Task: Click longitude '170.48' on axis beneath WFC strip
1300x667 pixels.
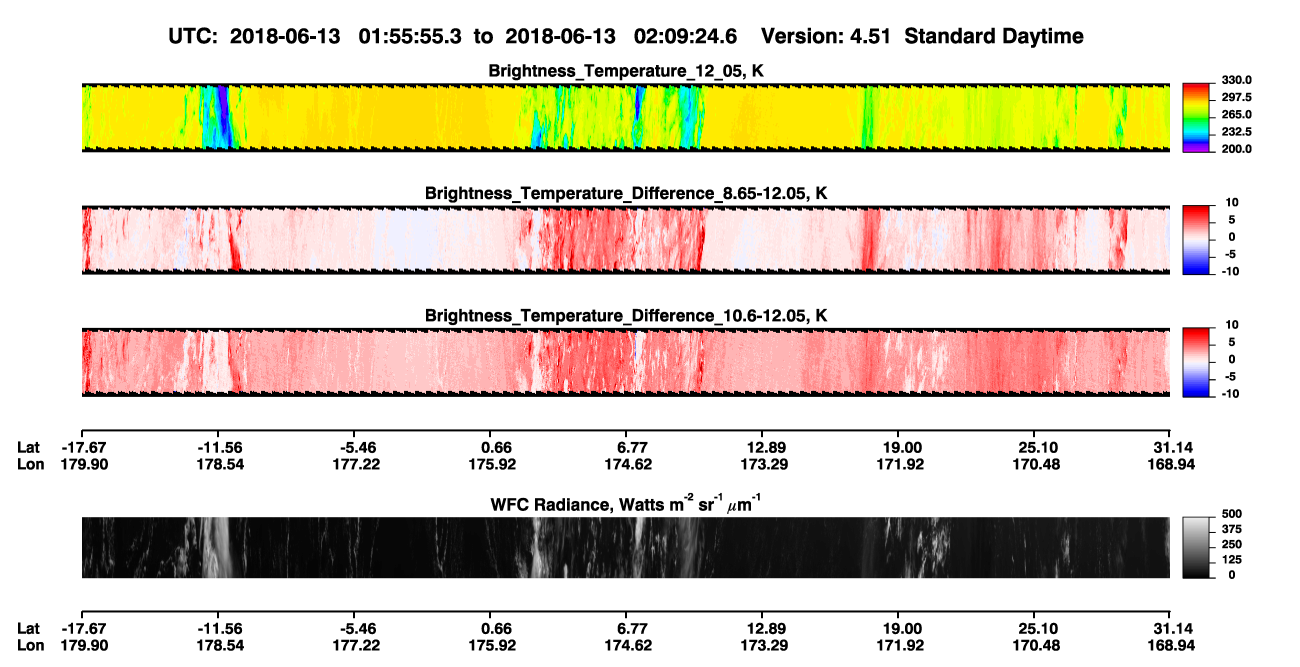Action: coord(1036,647)
